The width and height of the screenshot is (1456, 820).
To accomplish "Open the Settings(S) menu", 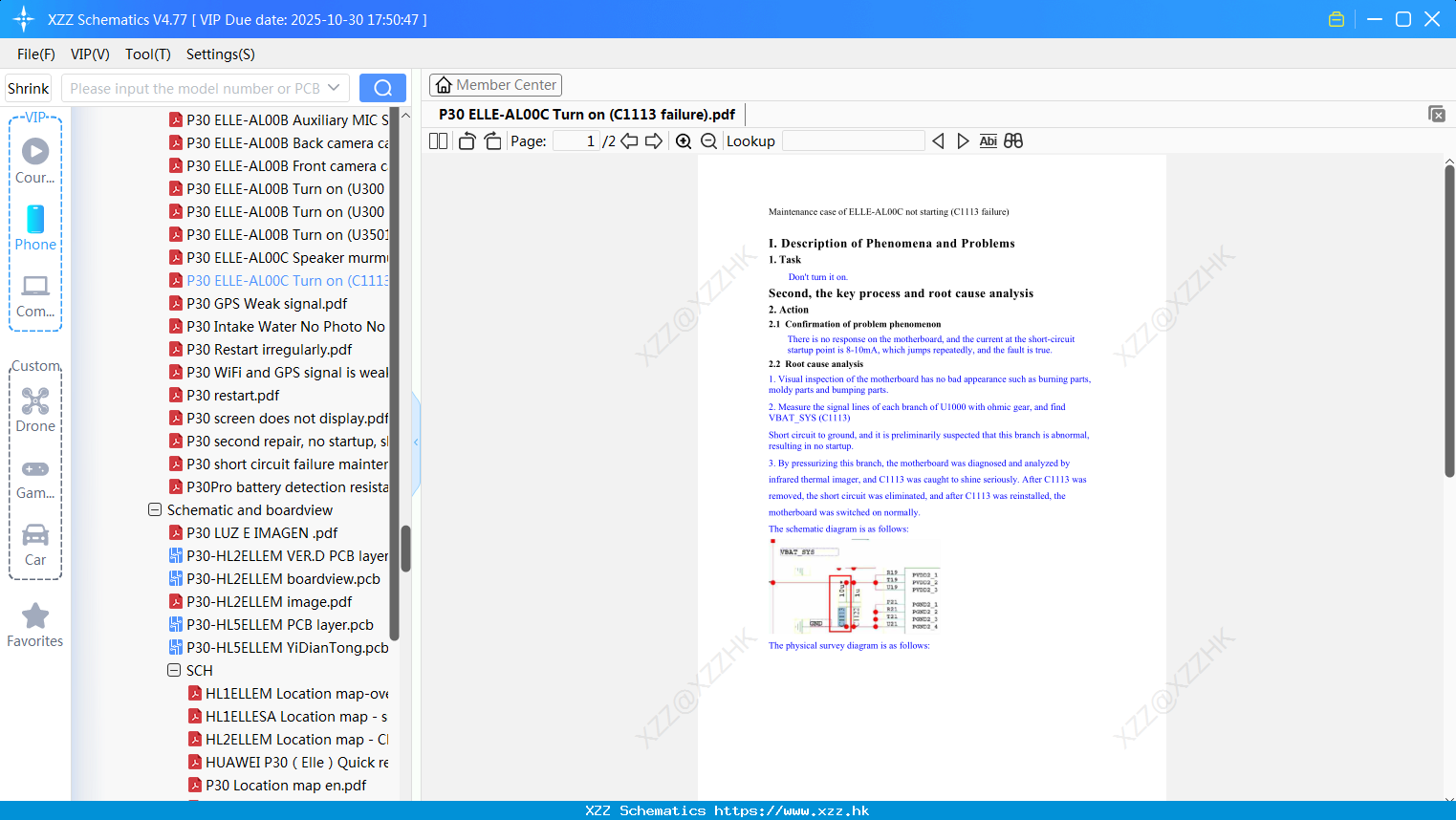I will coord(221,54).
